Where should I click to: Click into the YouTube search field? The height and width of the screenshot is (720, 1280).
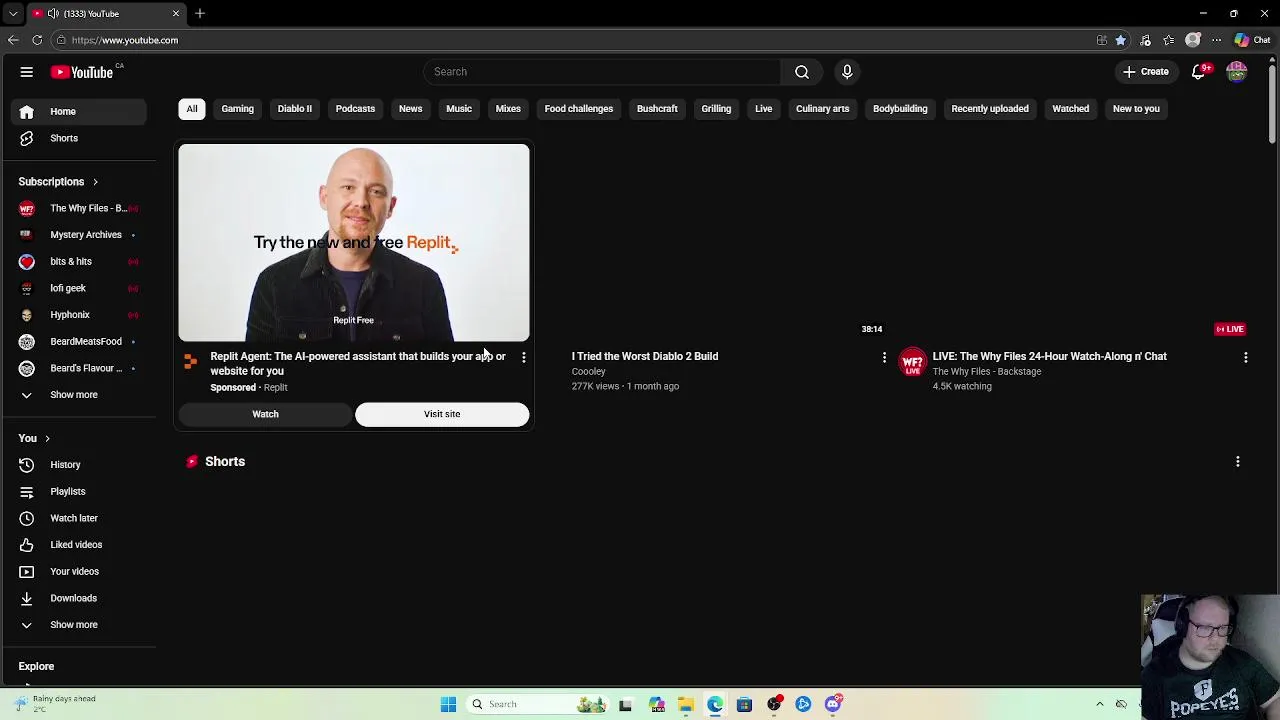[603, 72]
